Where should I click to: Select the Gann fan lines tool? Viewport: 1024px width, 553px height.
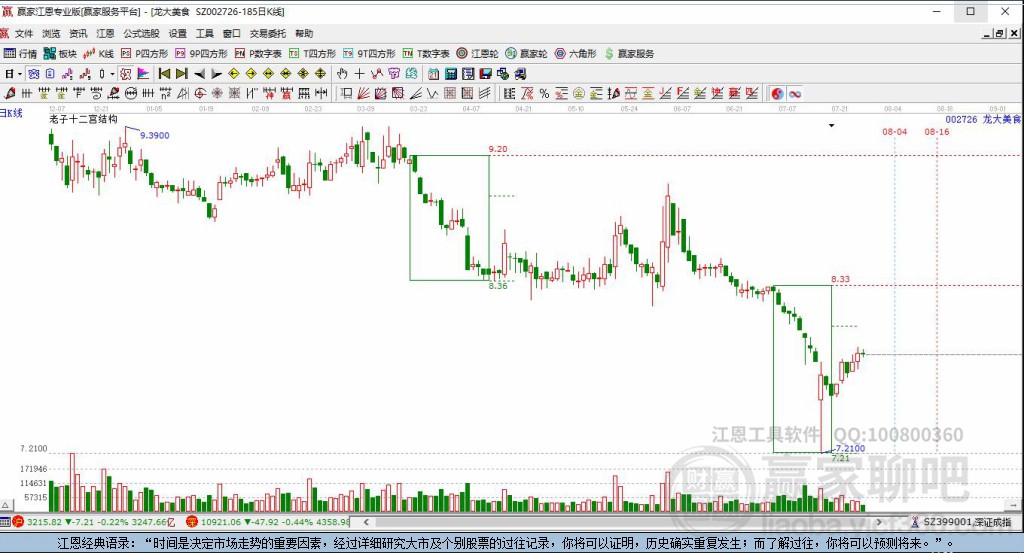coord(363,93)
